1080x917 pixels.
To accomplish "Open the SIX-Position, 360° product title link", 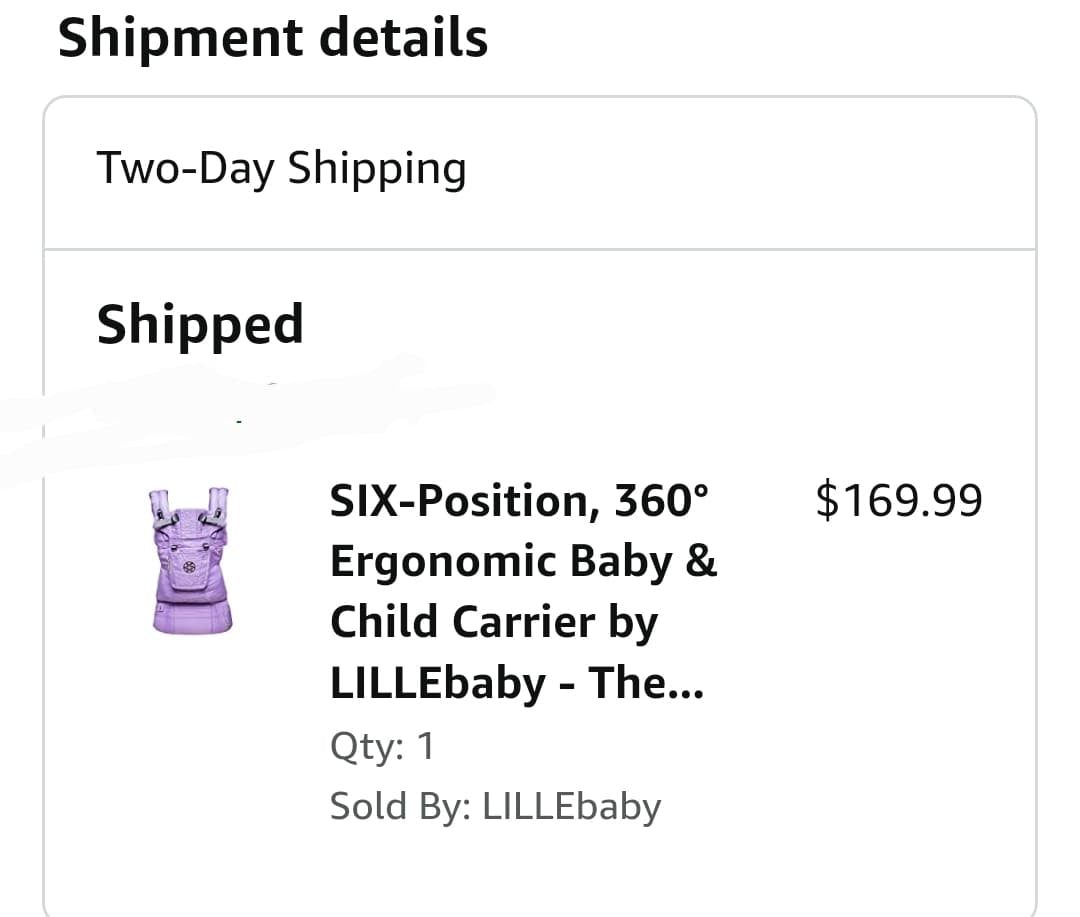I will click(x=522, y=591).
